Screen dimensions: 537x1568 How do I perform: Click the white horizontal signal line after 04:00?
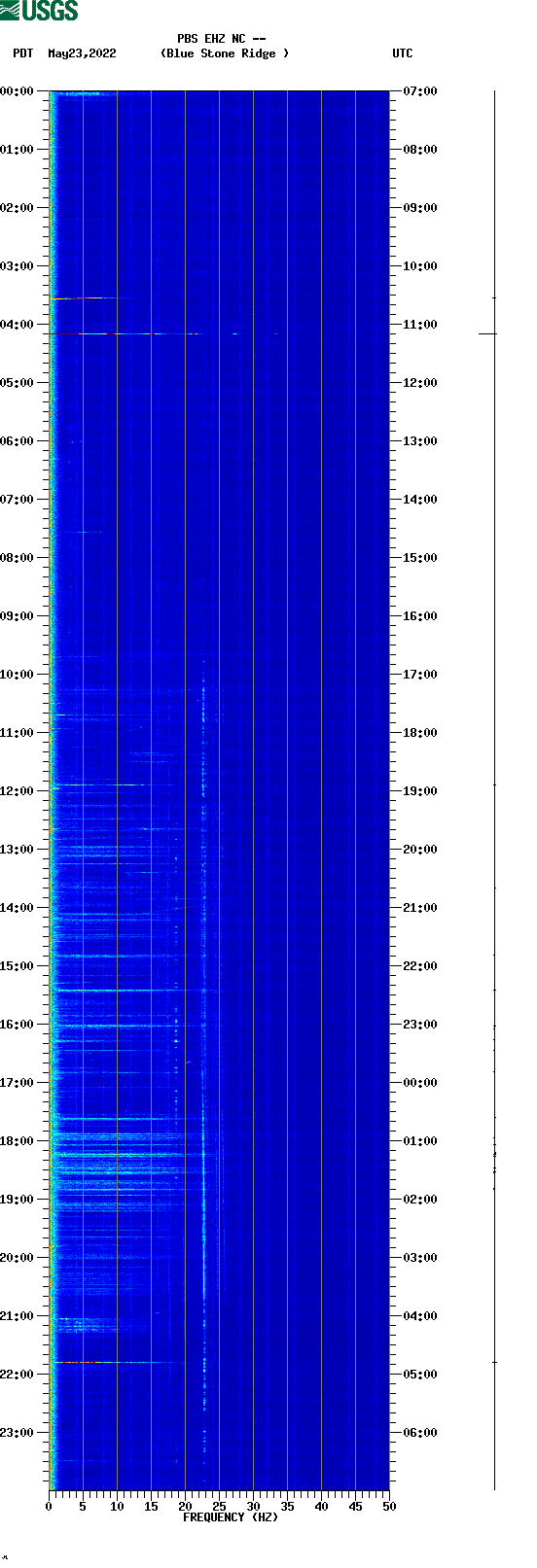click(177, 333)
